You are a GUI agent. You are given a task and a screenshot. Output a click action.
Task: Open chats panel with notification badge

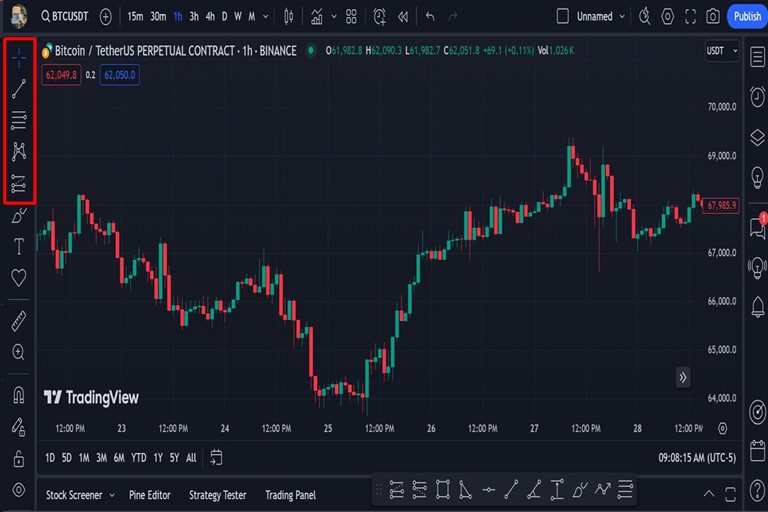click(757, 226)
